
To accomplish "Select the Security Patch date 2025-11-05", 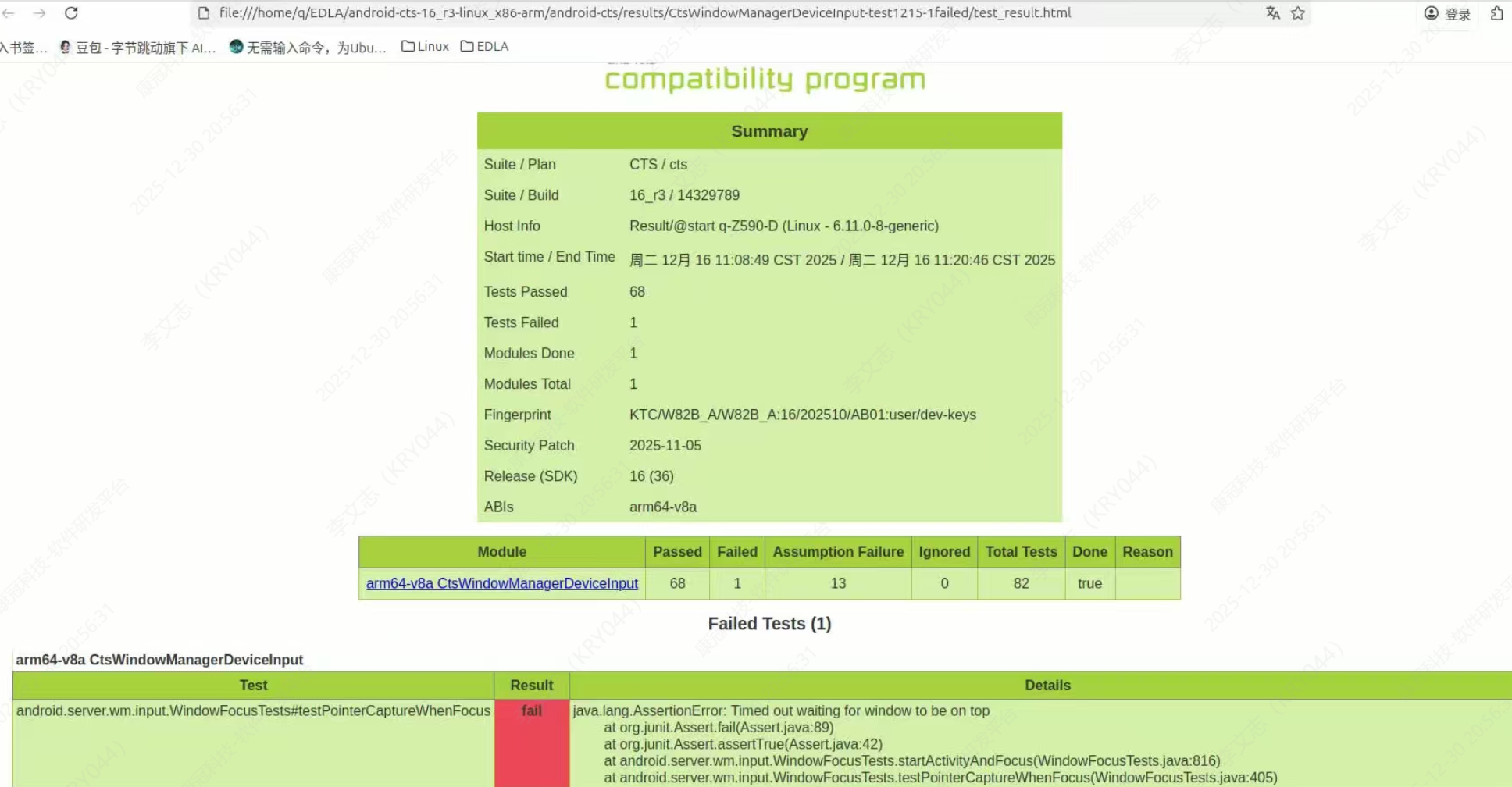I will click(x=665, y=445).
